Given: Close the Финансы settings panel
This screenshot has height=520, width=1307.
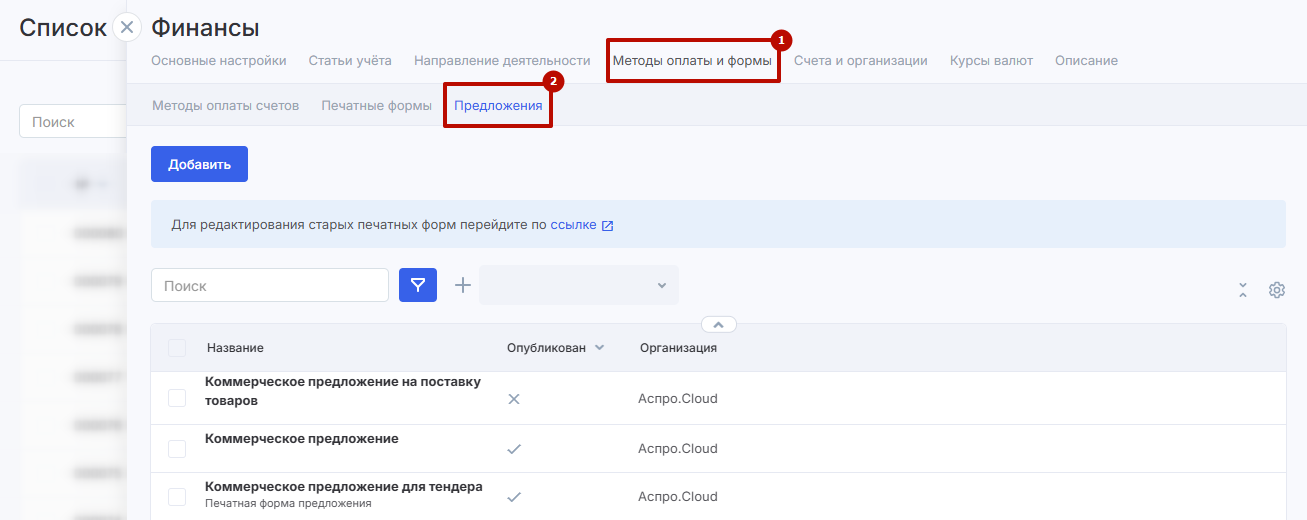Looking at the screenshot, I should click(127, 28).
